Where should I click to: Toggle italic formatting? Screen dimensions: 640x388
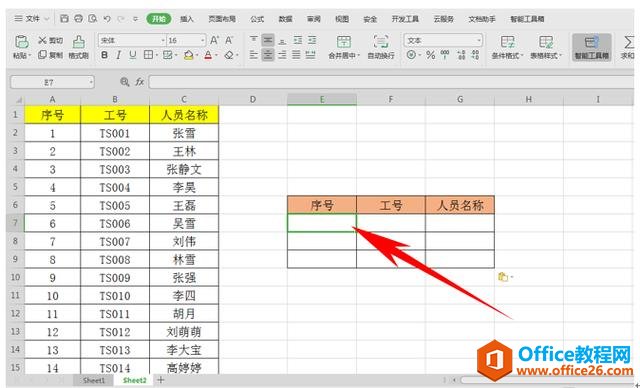click(x=118, y=55)
